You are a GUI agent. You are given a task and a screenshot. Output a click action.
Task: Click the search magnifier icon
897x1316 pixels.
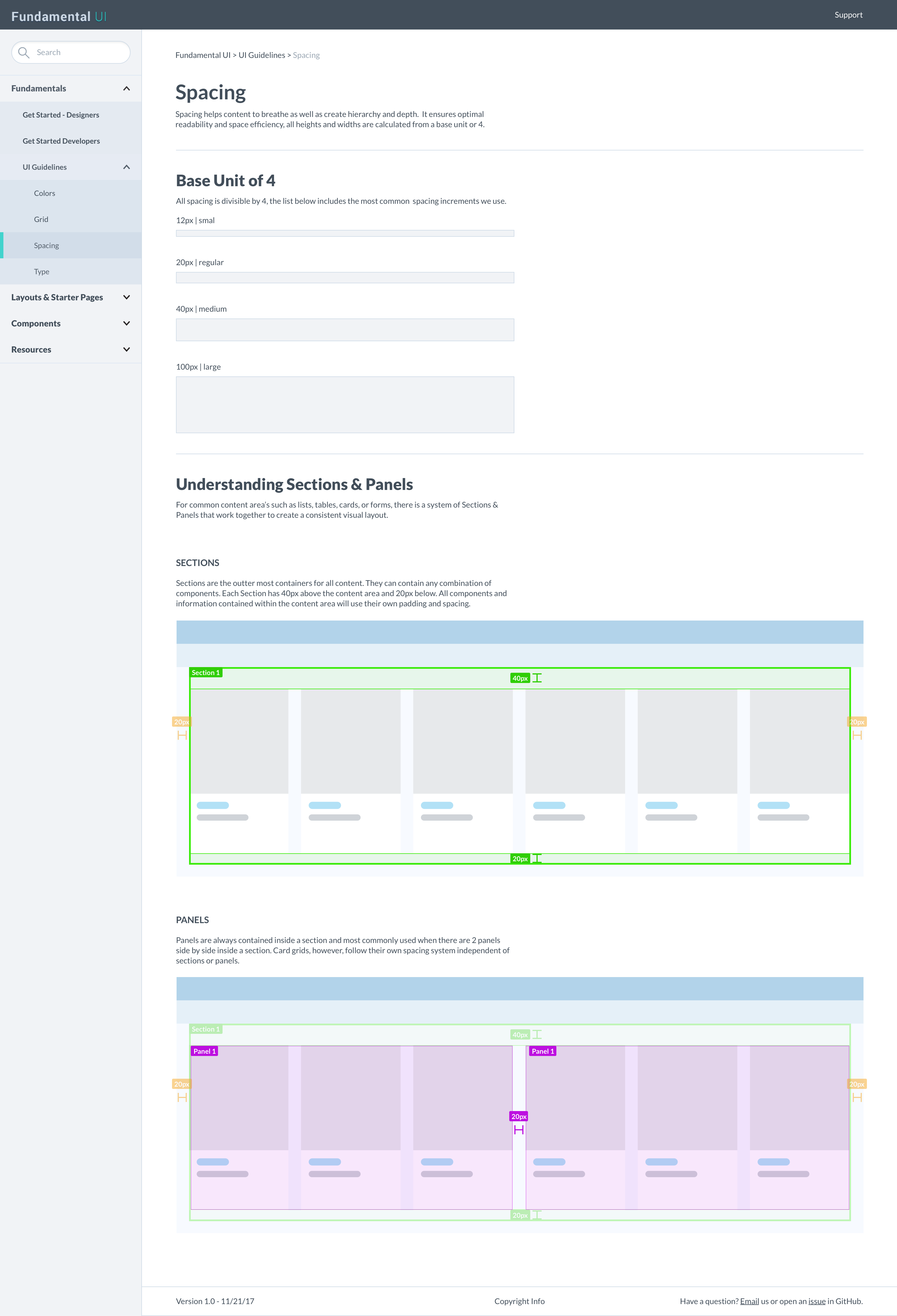24,52
